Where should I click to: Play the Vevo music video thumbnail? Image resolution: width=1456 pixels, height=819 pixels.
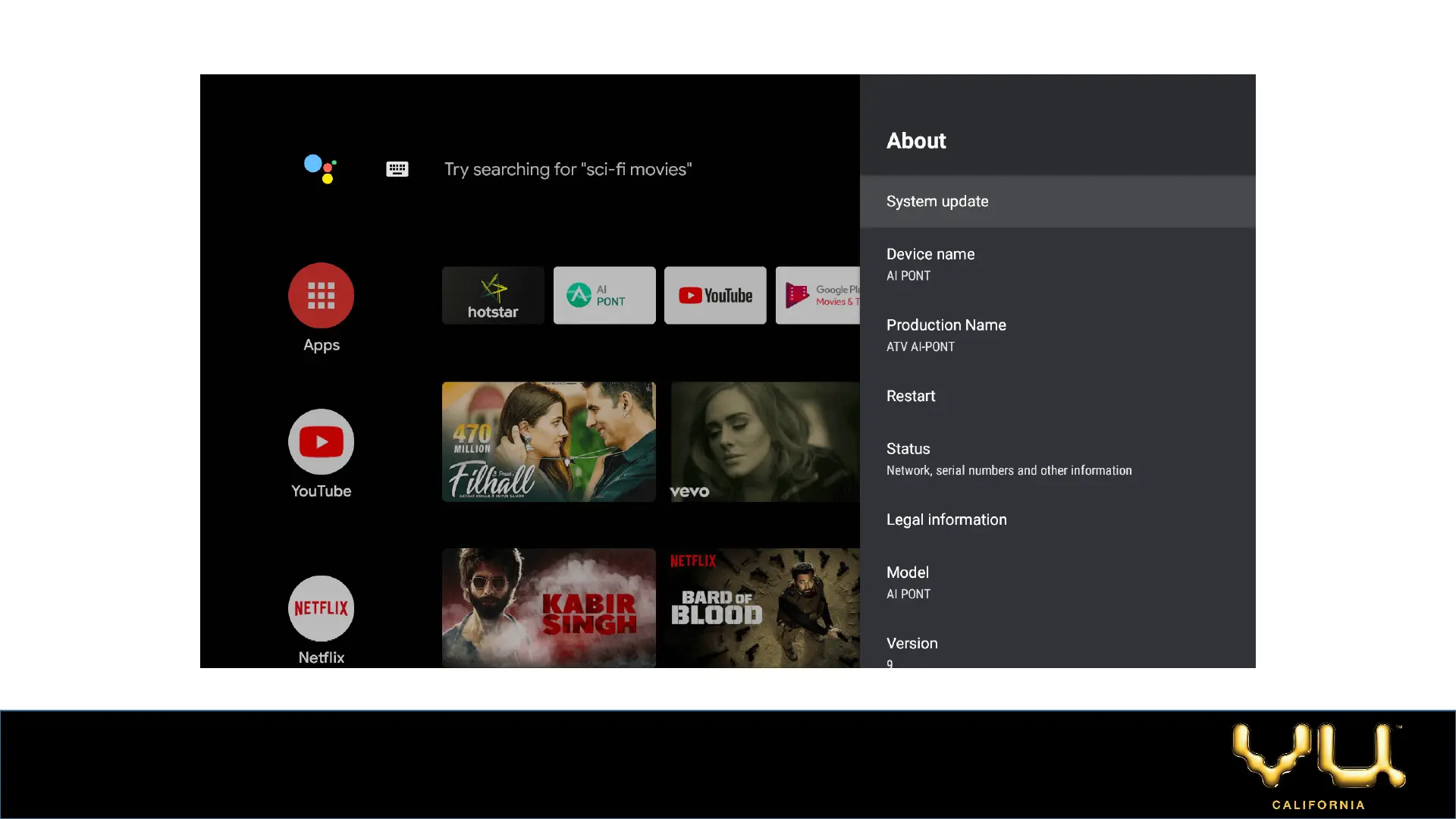[764, 441]
